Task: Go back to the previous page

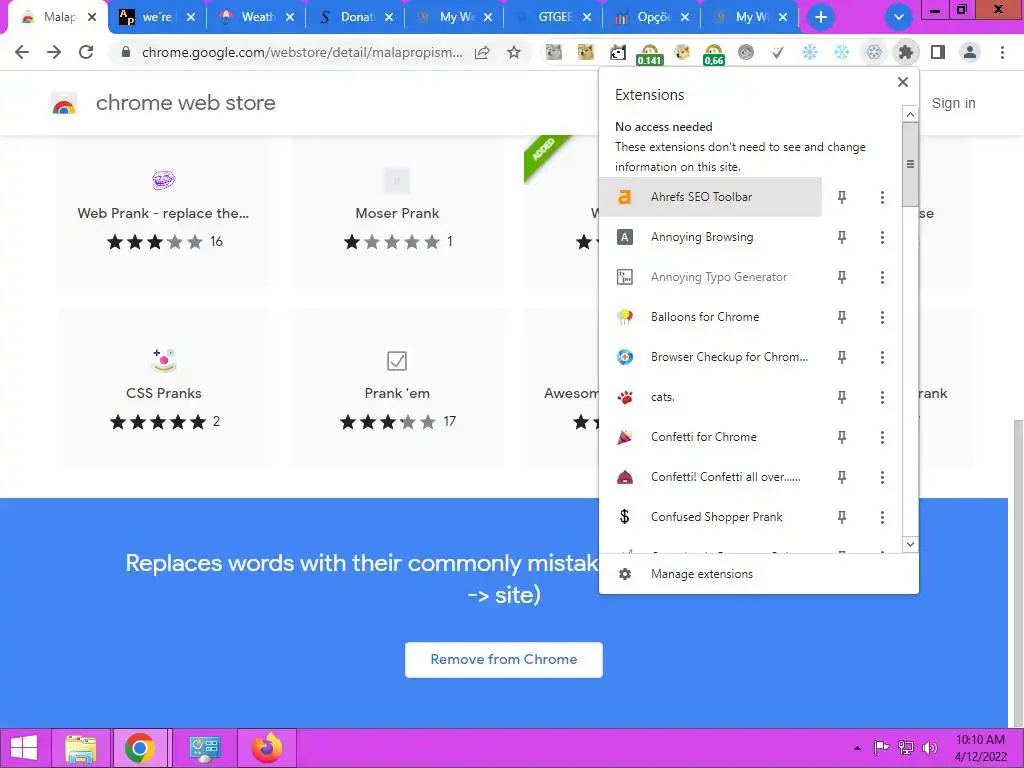Action: click(22, 52)
